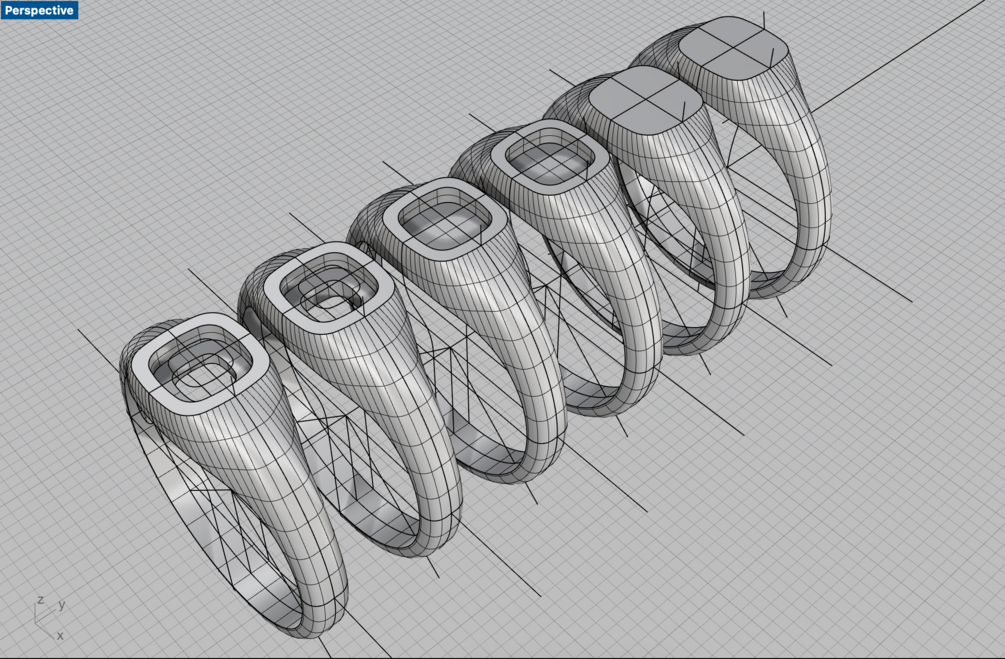Open the Perspective viewport title menu

pos(39,10)
